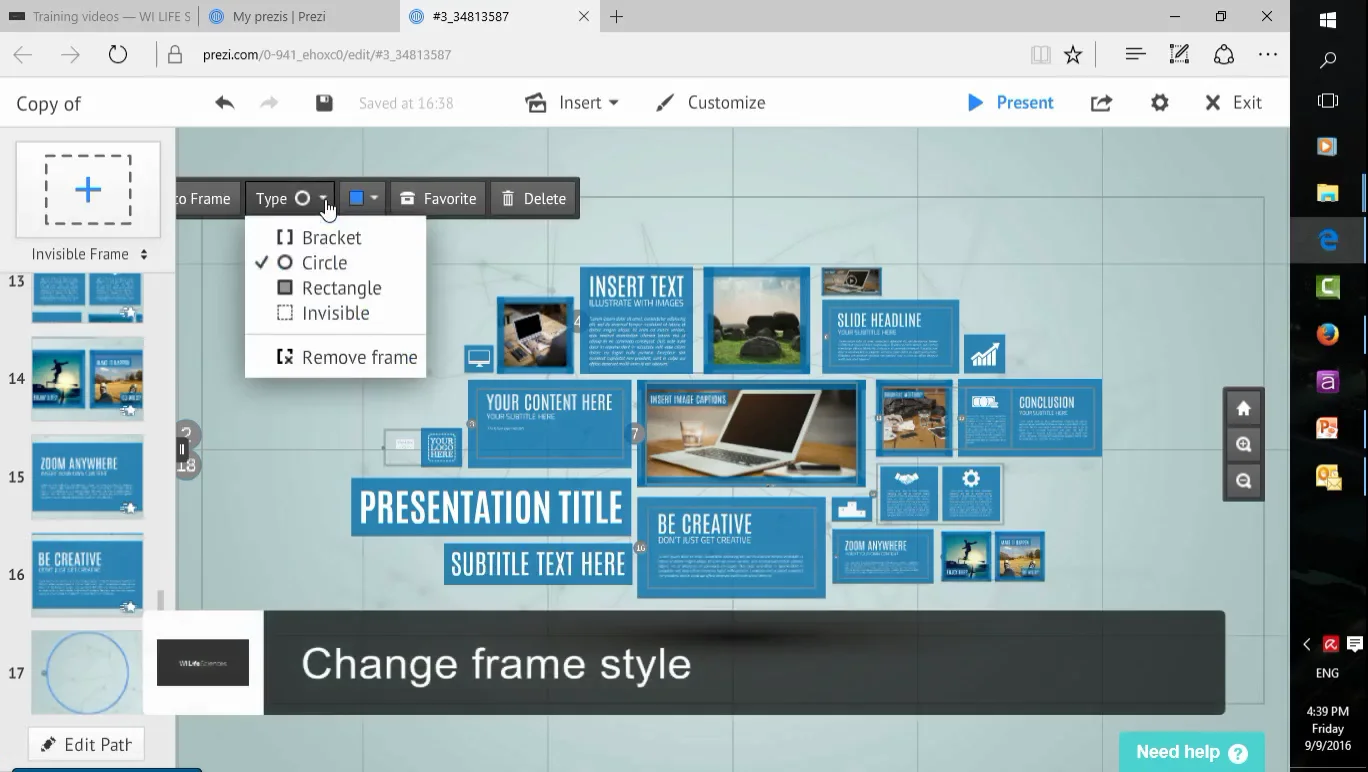Click the browser address bar URL
Screen dimensions: 1368x772
[327, 55]
